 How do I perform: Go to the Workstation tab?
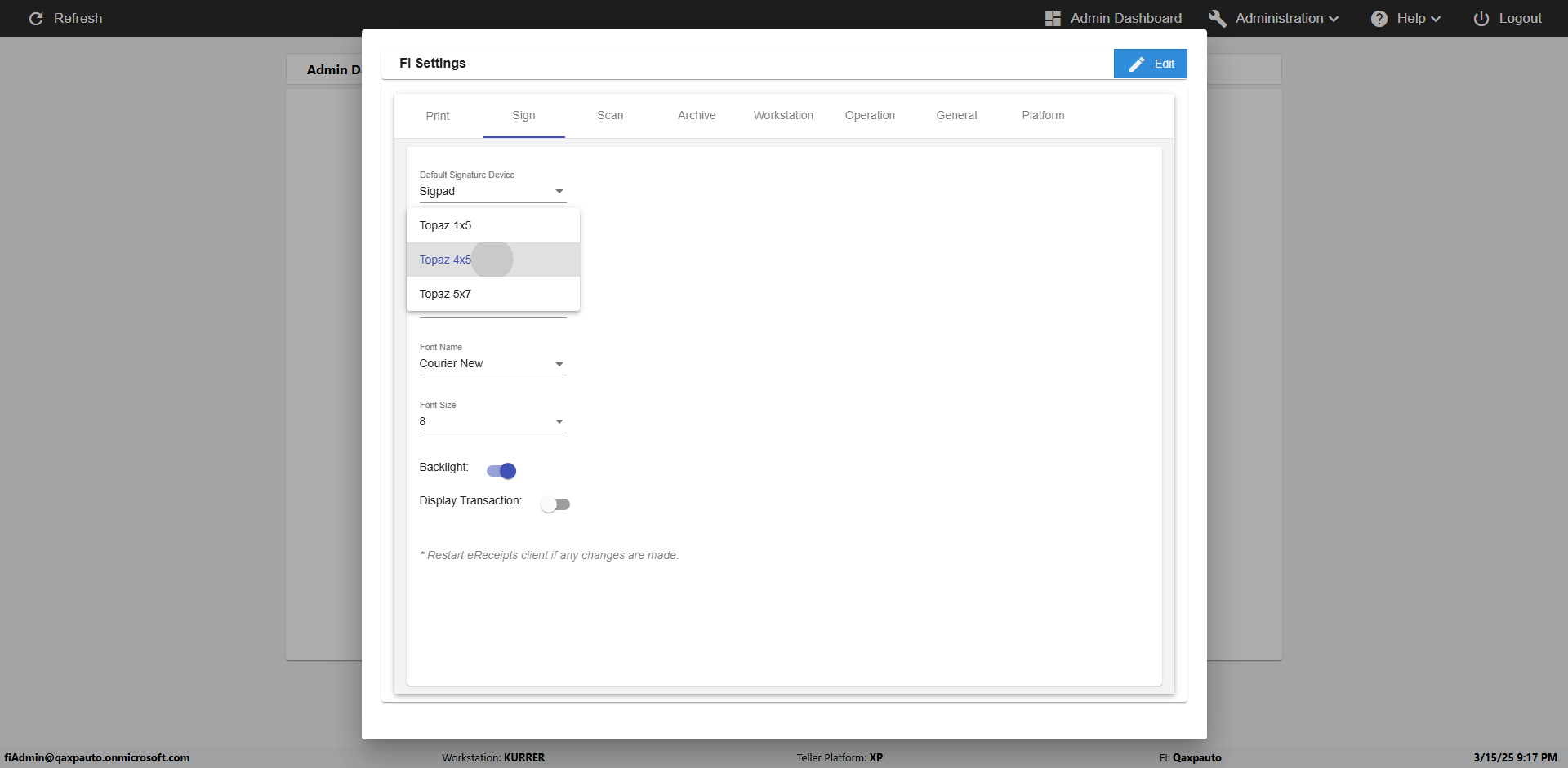(783, 115)
